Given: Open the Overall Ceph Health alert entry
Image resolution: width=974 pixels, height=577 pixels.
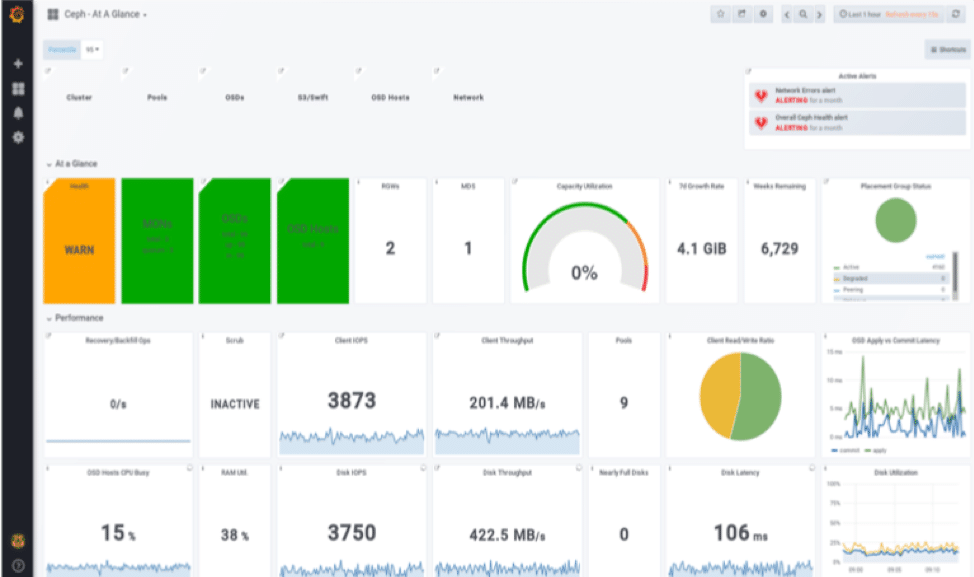Looking at the screenshot, I should [x=857, y=122].
